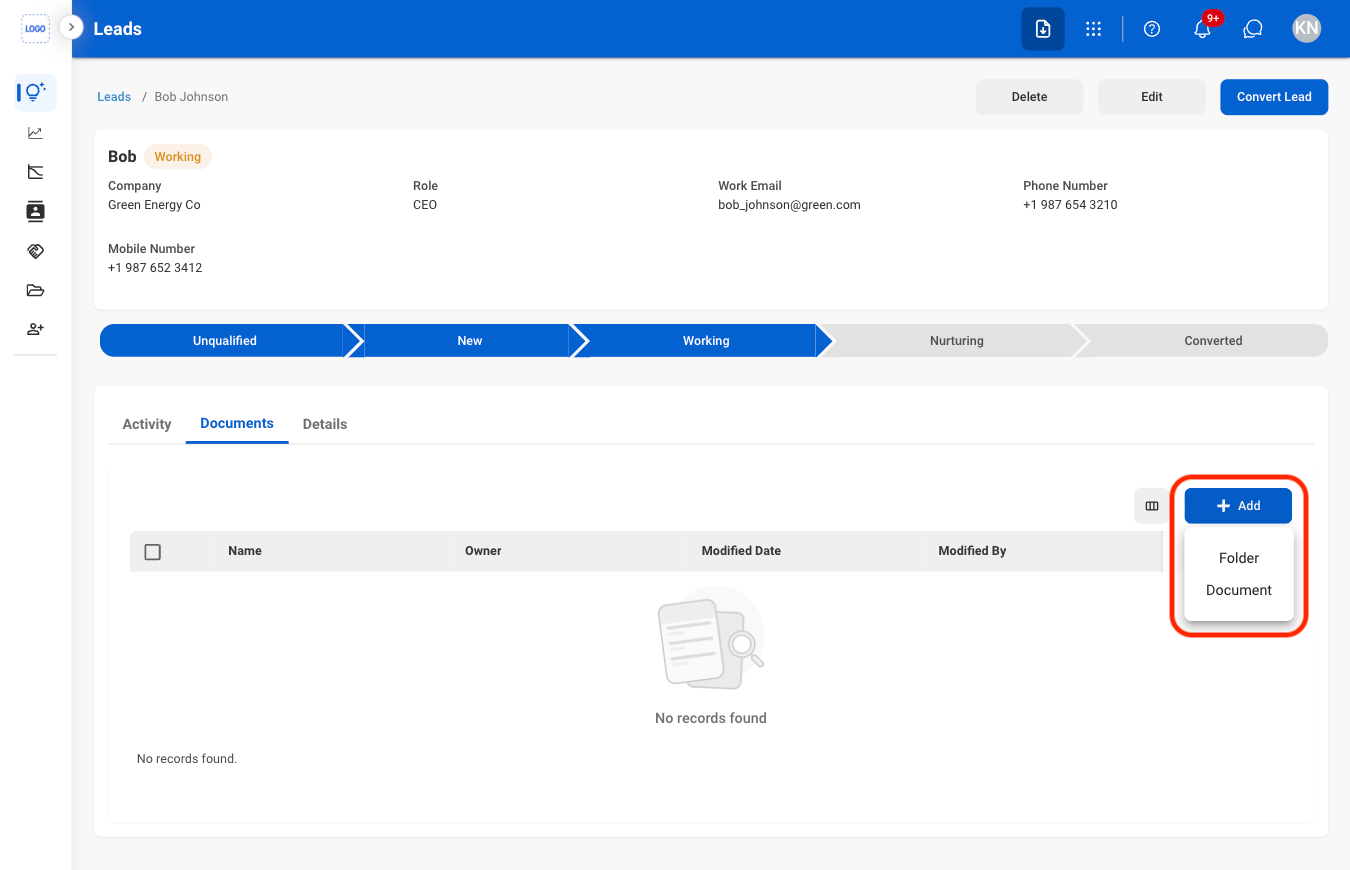This screenshot has height=870, width=1350.
Task: Click the file download icon in header
Action: coord(1043,29)
